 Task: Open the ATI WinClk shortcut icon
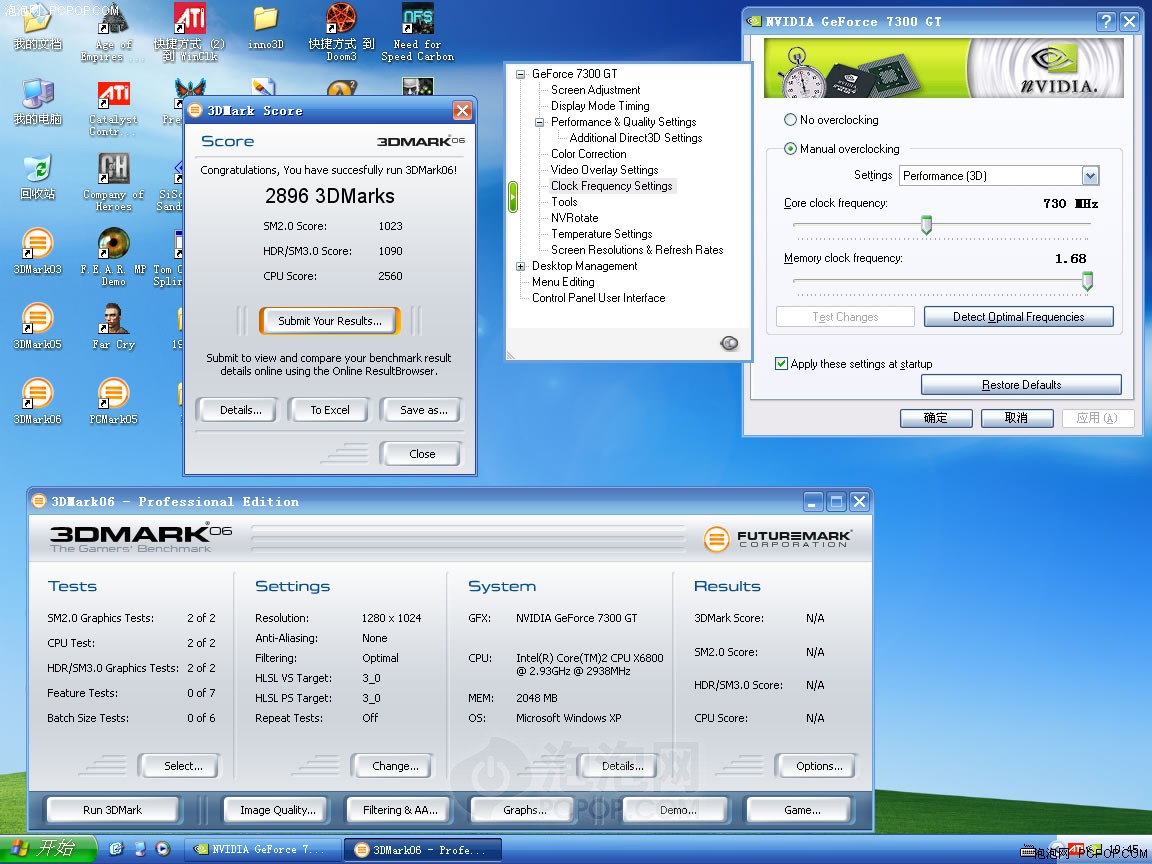pos(189,33)
